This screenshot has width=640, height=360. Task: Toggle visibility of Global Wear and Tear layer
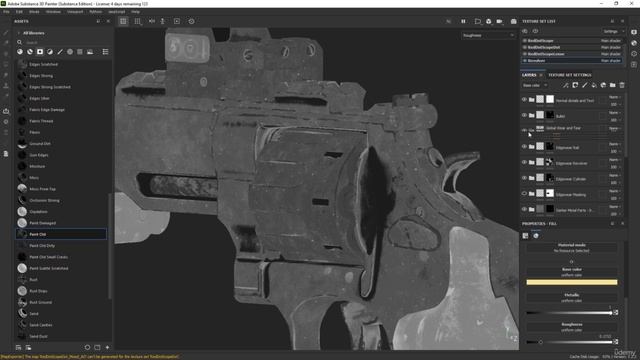tap(524, 130)
